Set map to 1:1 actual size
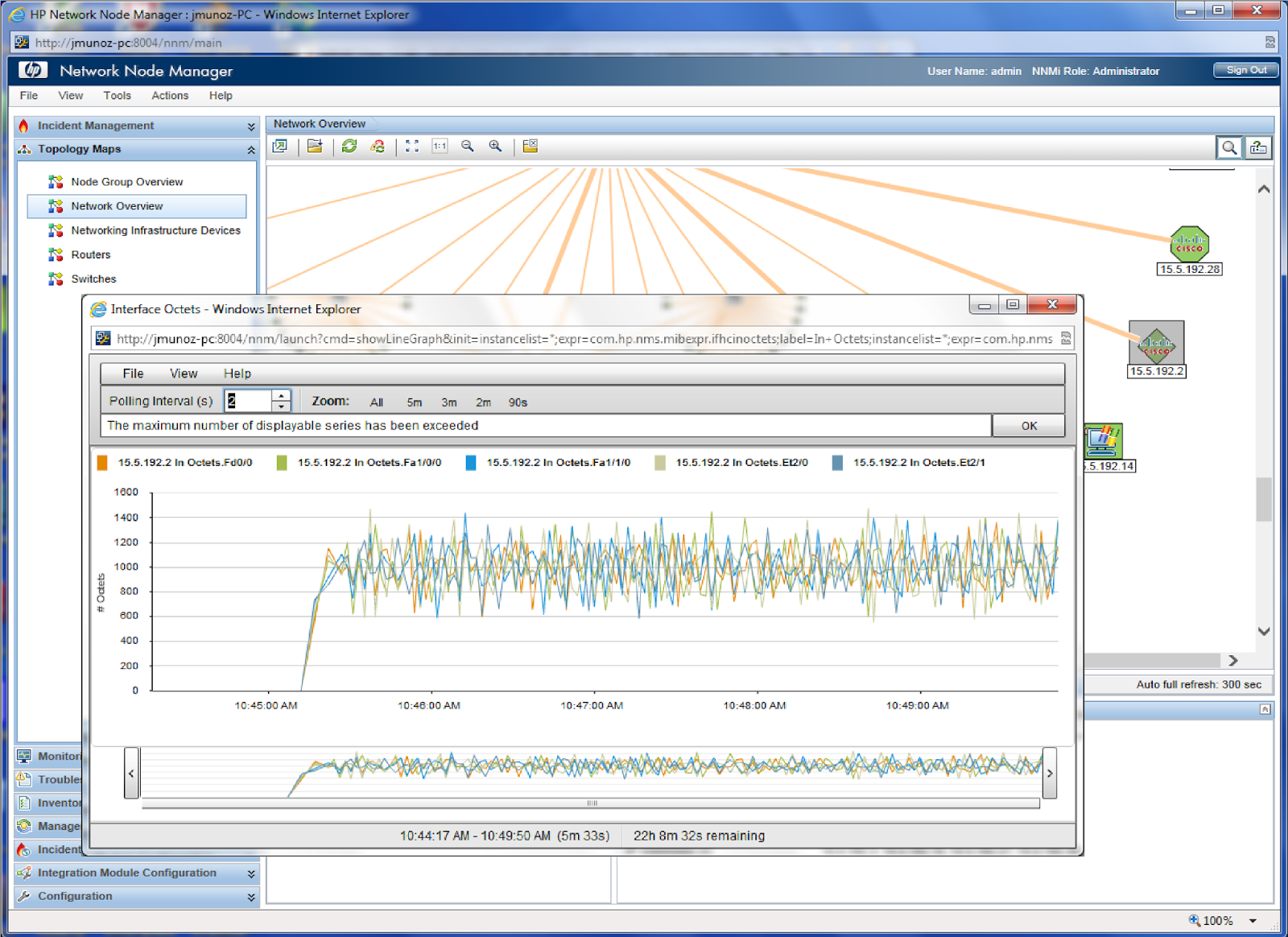 (x=439, y=147)
